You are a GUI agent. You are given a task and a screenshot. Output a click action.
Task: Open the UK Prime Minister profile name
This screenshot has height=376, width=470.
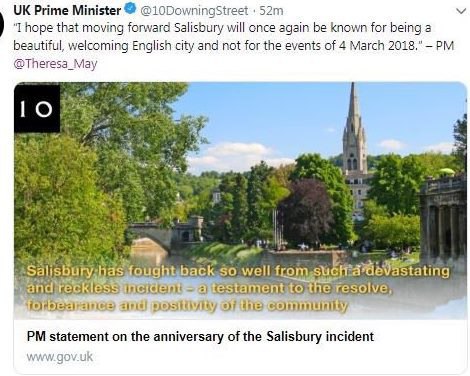pos(67,10)
